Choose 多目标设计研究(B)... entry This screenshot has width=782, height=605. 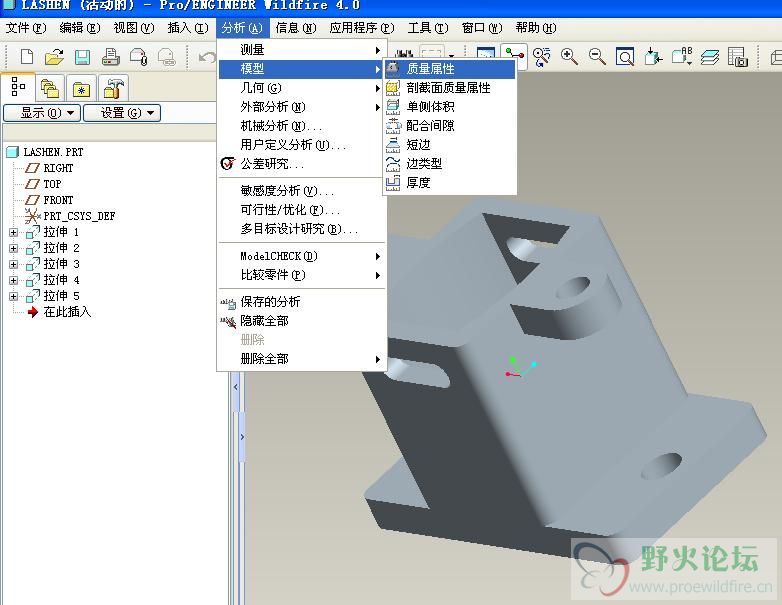point(302,229)
